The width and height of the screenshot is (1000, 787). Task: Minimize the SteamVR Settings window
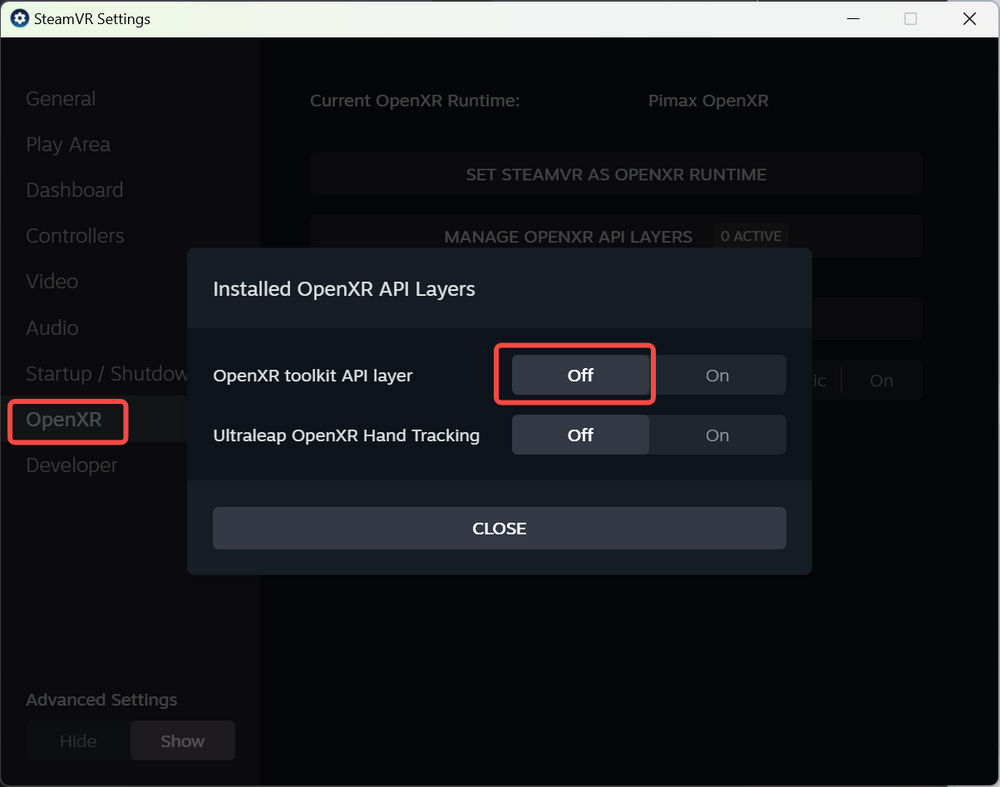[853, 18]
